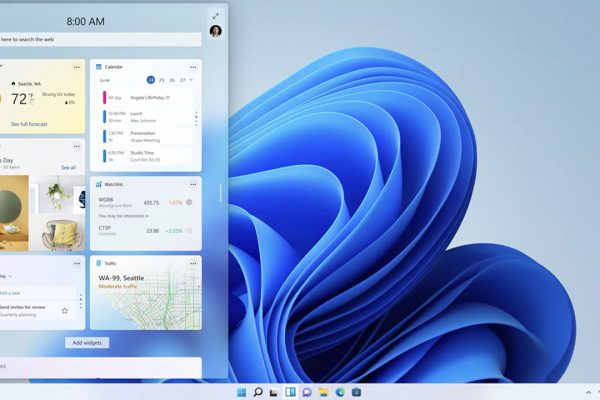Image resolution: width=600 pixels, height=400 pixels.
Task: Show hidden icons with the tray chevron
Action: tap(589, 392)
